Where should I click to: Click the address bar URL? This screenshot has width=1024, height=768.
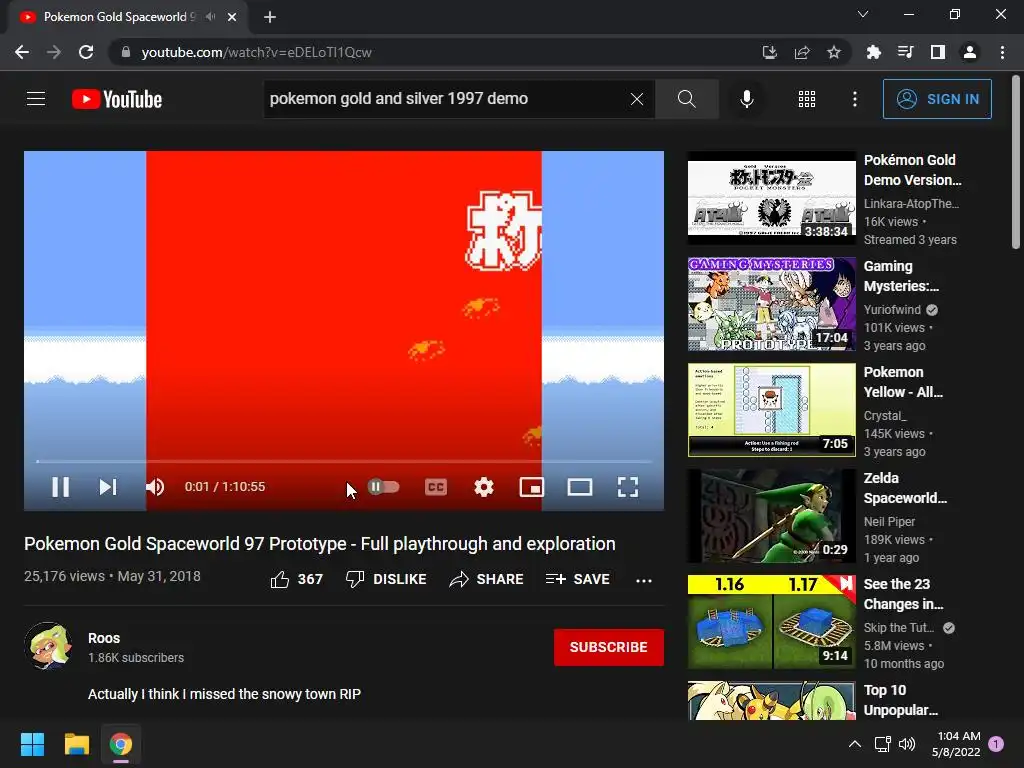pos(256,52)
